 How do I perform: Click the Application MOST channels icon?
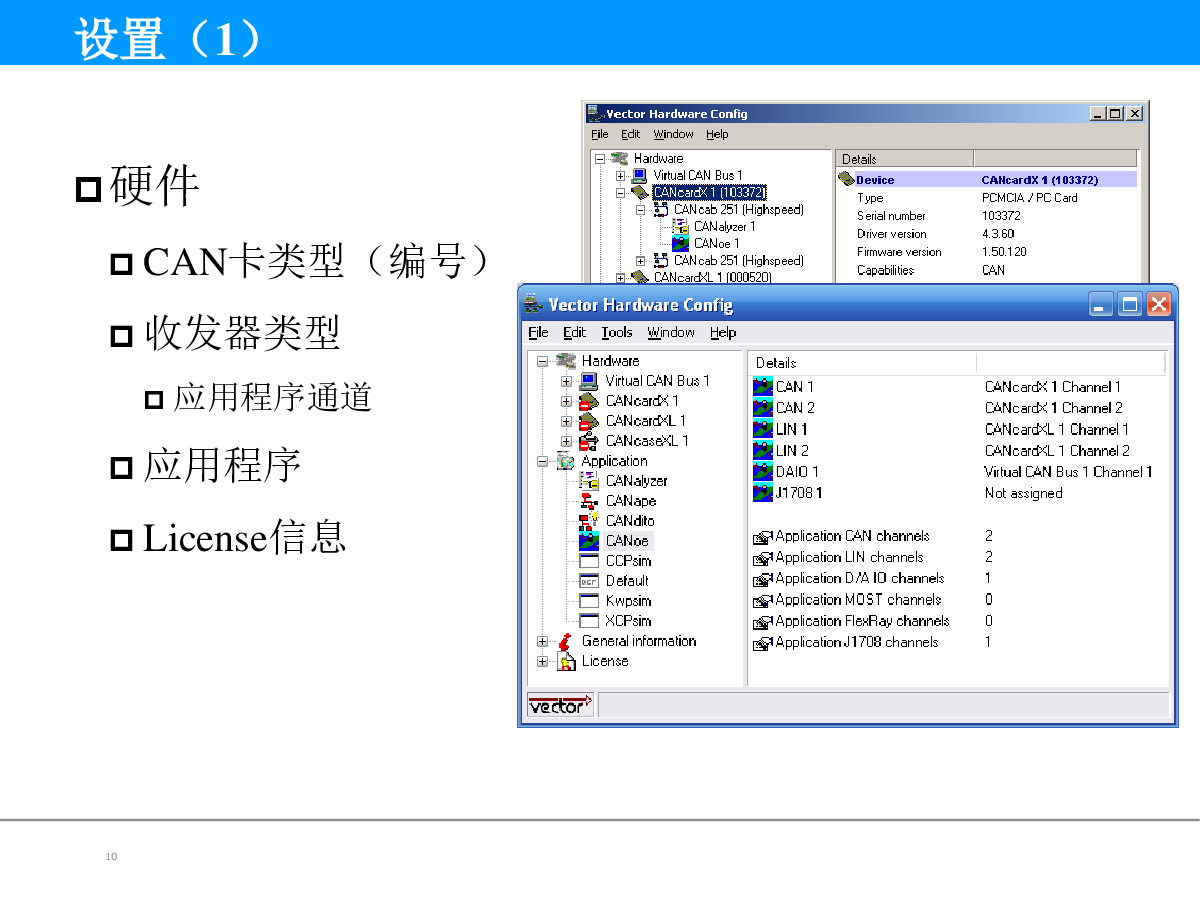click(763, 601)
